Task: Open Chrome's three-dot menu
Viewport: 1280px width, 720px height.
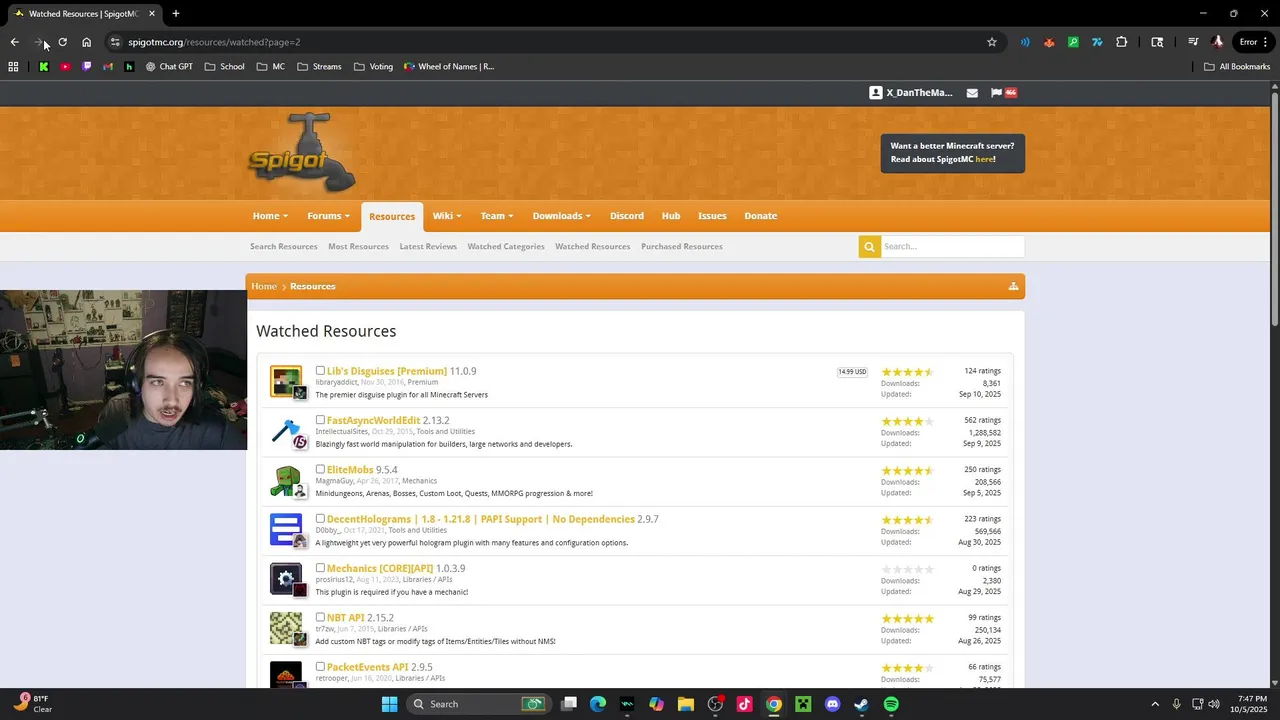Action: coord(1267,42)
